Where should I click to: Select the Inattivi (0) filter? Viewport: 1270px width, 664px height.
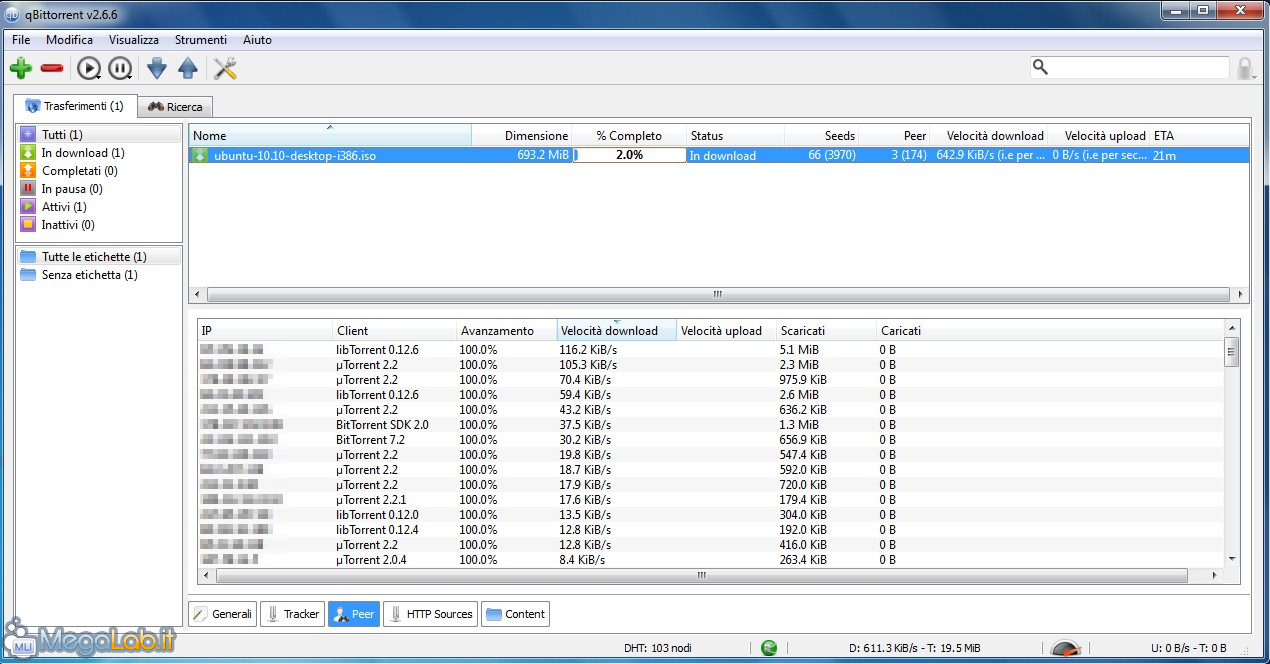tap(99, 224)
